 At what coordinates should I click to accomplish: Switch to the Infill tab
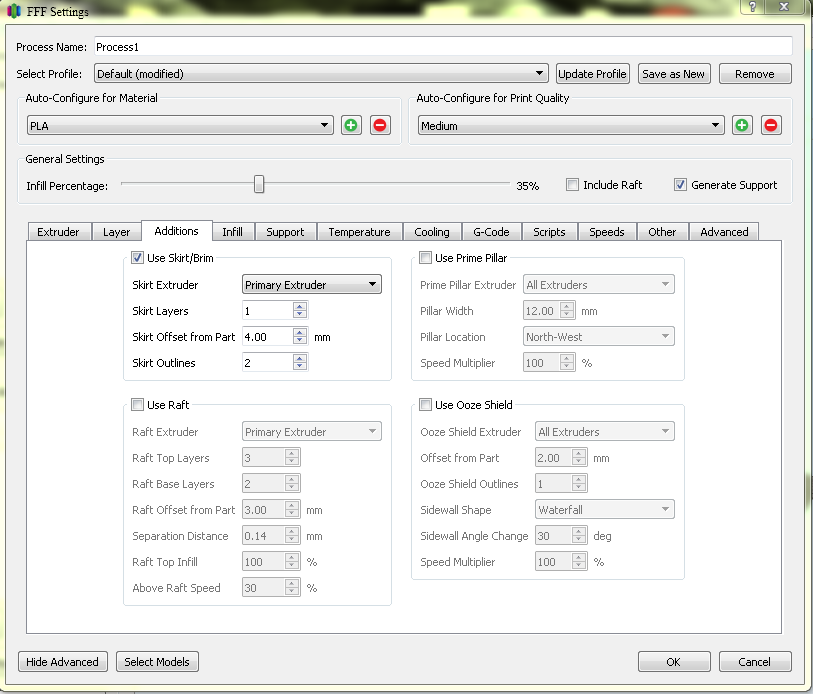click(x=232, y=232)
